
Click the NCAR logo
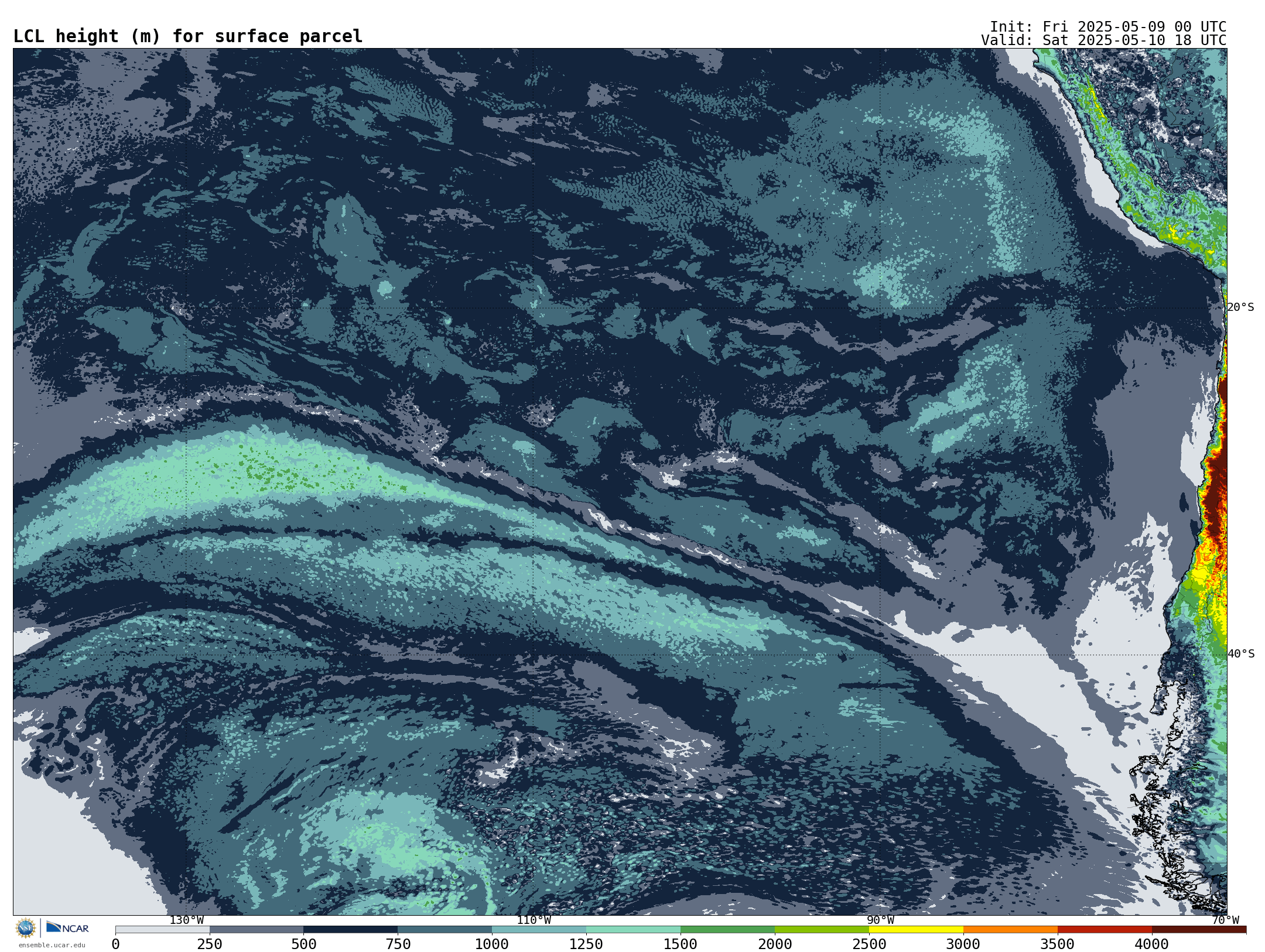(67, 927)
